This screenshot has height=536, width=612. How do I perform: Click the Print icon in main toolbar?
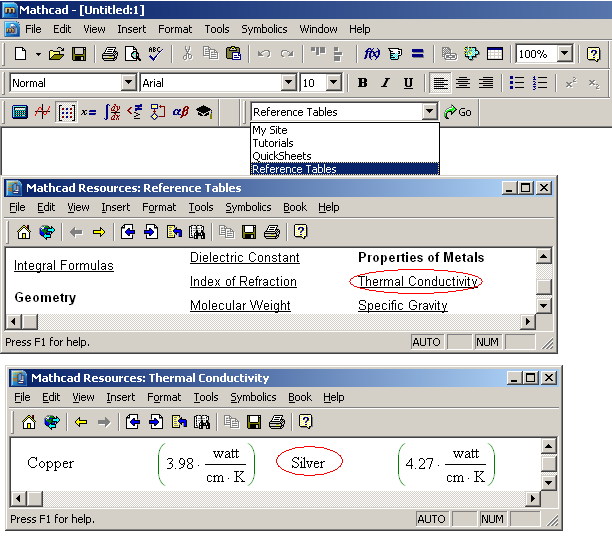point(110,54)
